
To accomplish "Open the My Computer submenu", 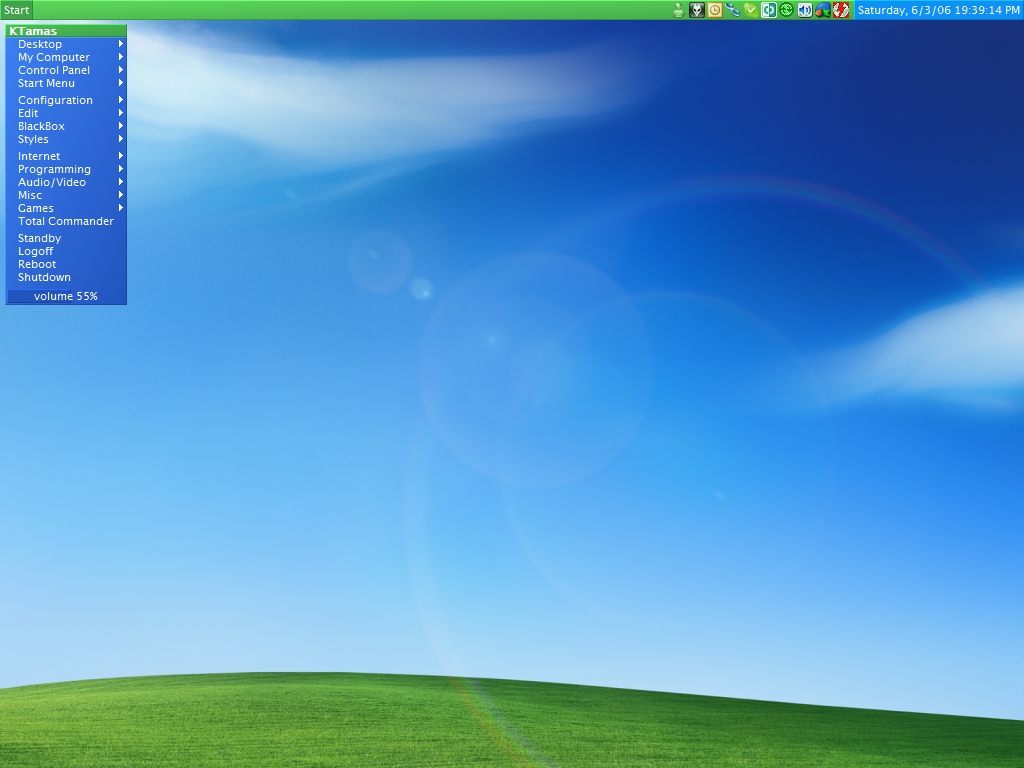I will (66, 57).
